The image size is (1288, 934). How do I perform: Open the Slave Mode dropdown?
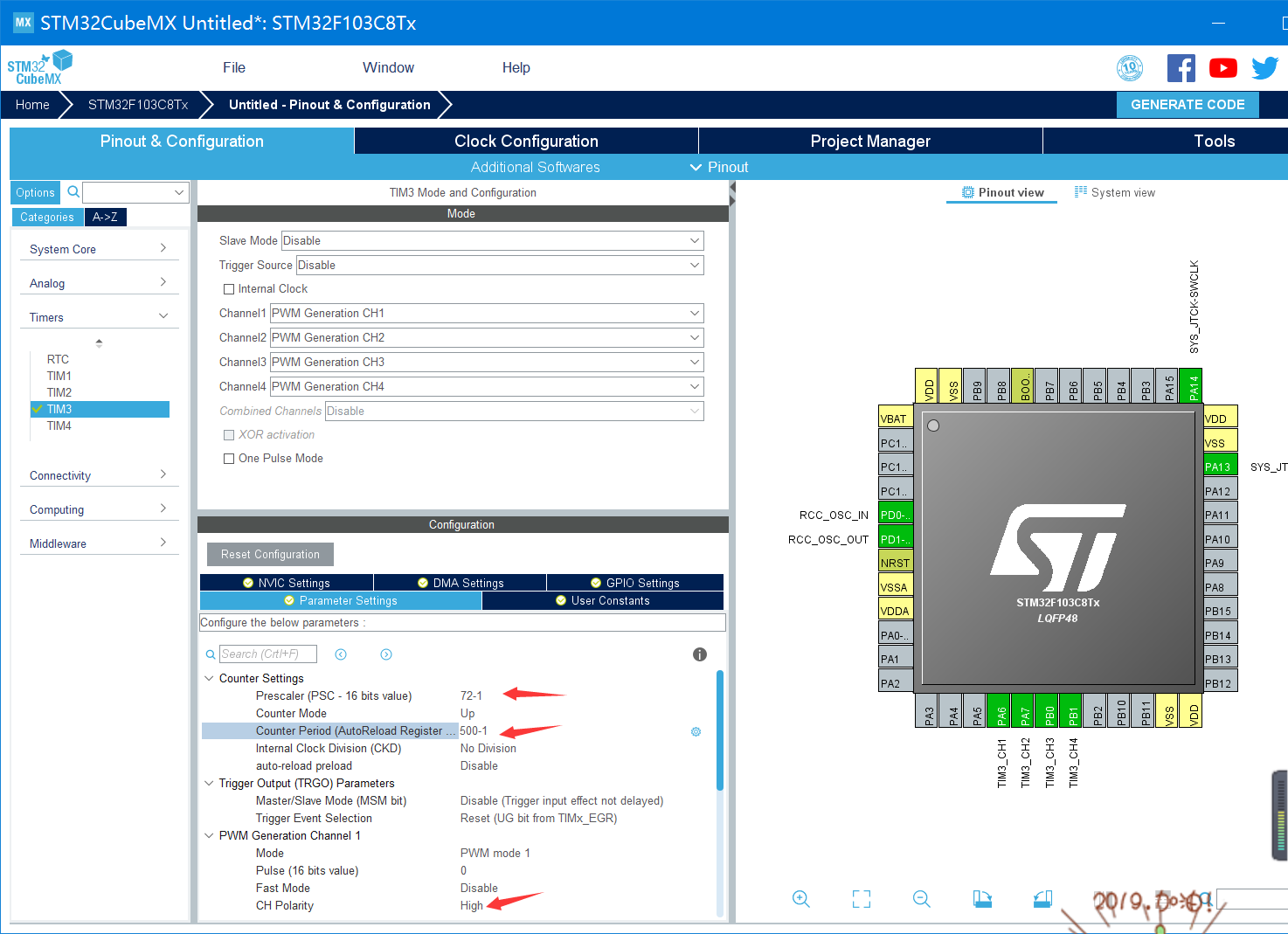click(x=492, y=240)
